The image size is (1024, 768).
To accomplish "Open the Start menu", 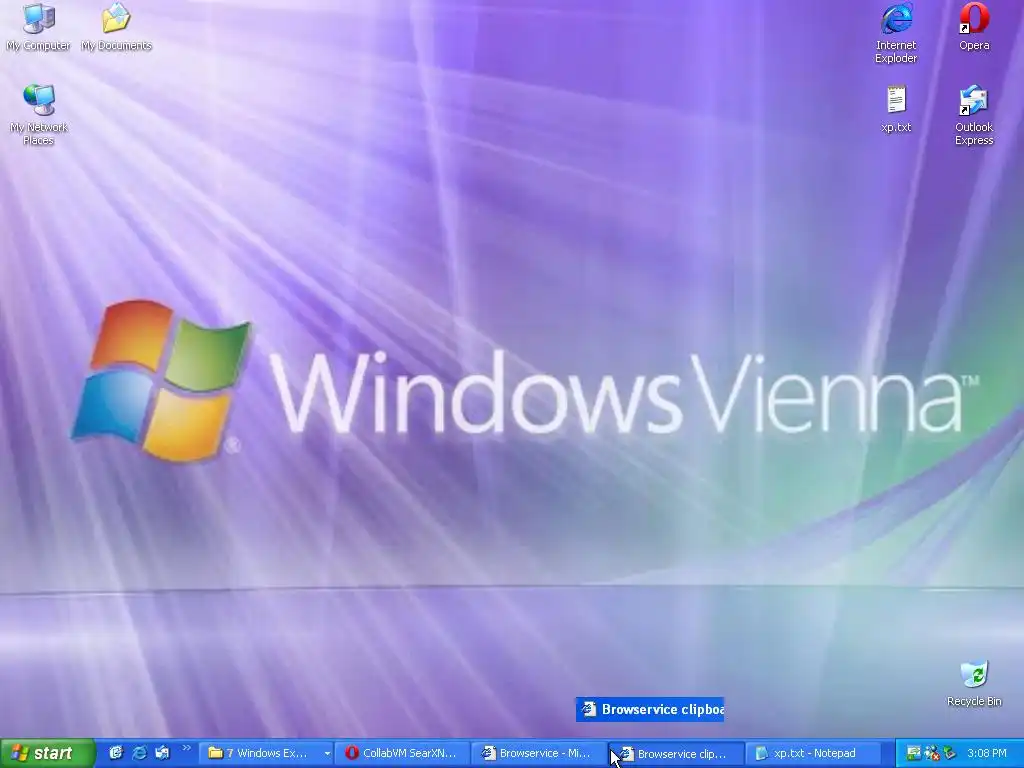I will click(48, 753).
